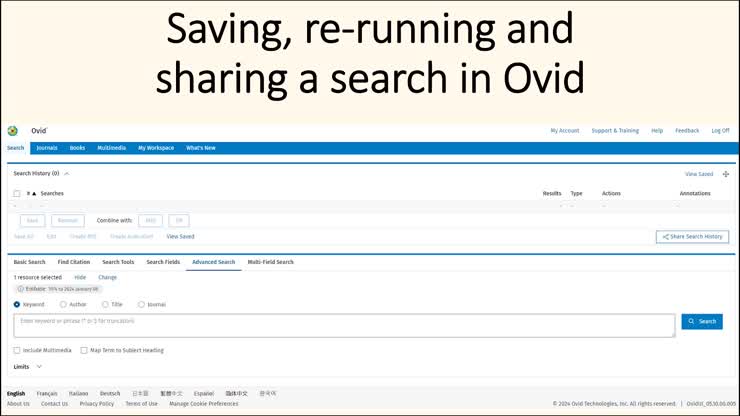Screen dimensions: 740x416
Task: Open the About Us footer link
Action: tap(18, 404)
